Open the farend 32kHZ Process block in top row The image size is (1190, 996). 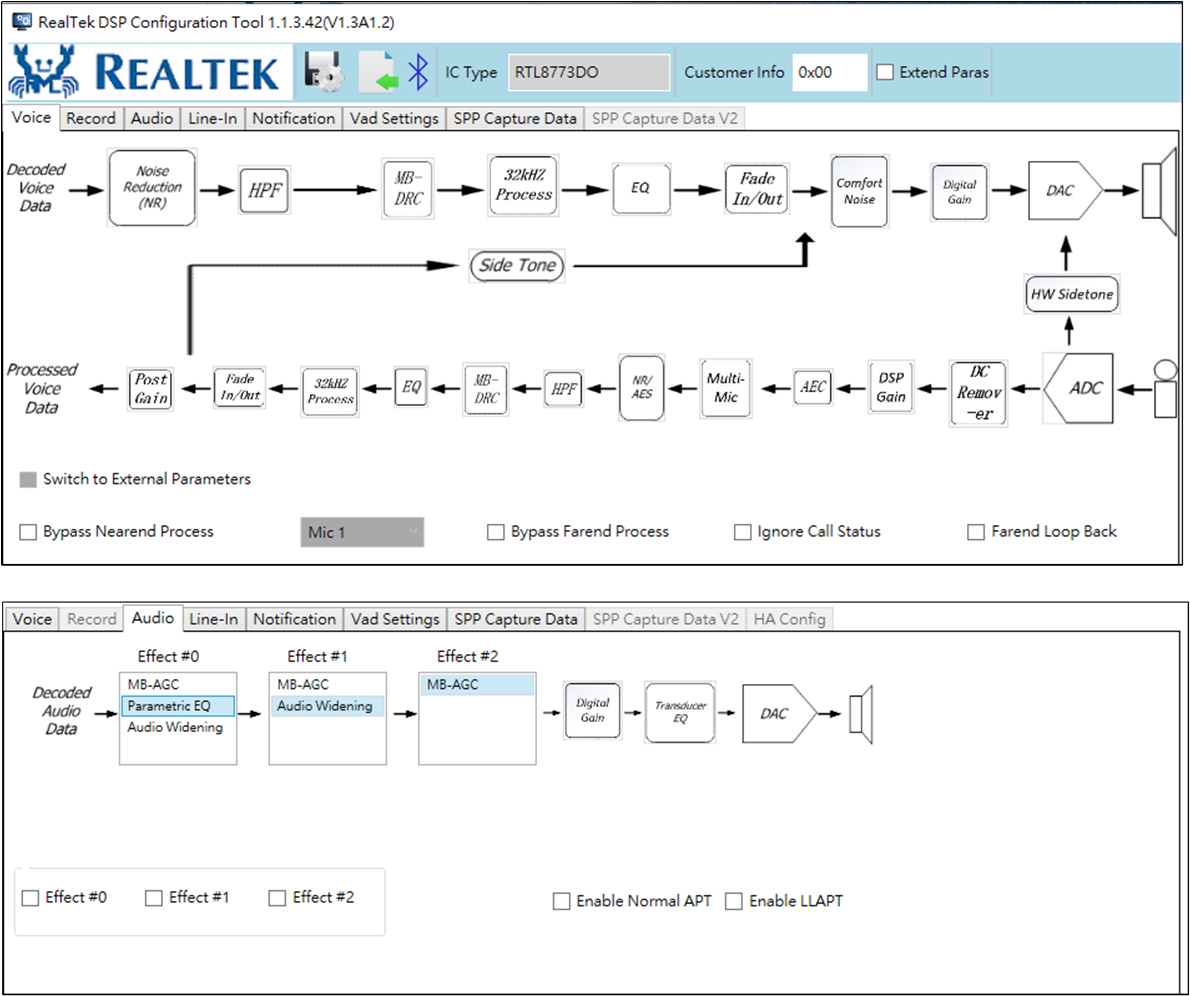[524, 185]
